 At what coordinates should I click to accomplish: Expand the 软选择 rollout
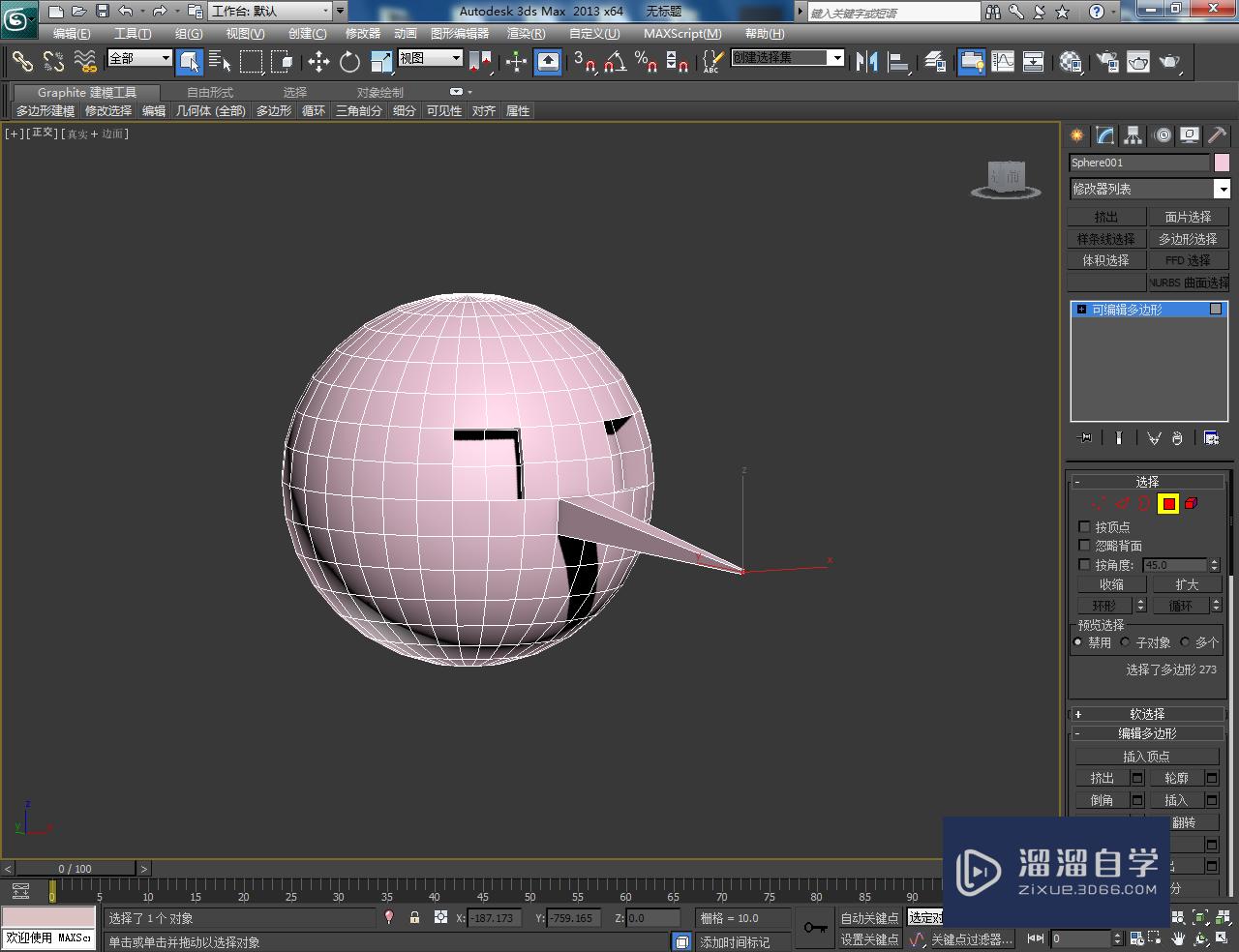pyautogui.click(x=1147, y=714)
